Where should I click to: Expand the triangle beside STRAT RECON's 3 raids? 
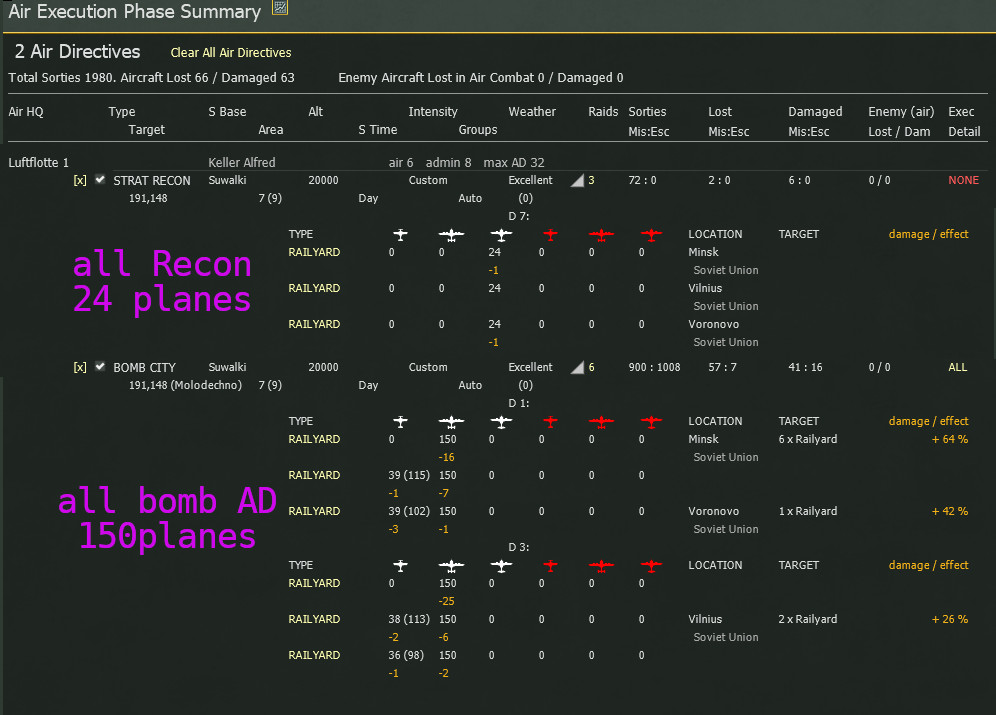[577, 181]
